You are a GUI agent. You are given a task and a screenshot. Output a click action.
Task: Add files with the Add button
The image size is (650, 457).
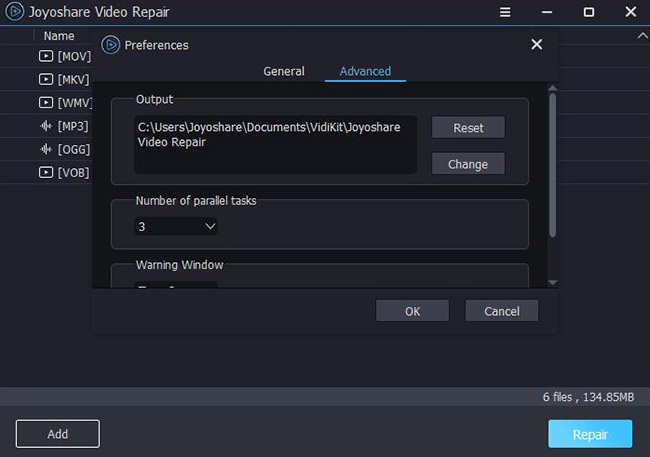(x=58, y=434)
